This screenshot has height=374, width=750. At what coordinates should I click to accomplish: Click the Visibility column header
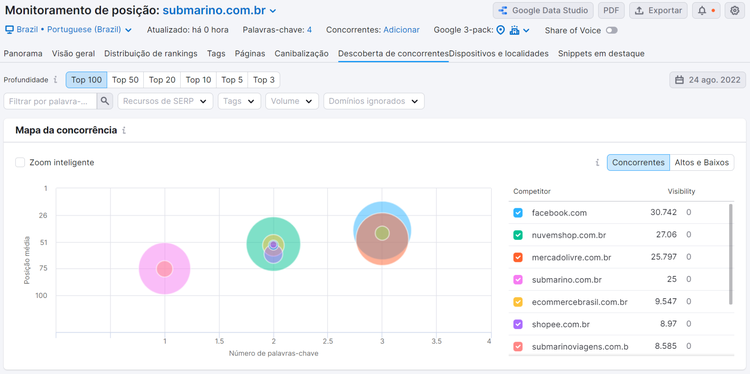[681, 191]
